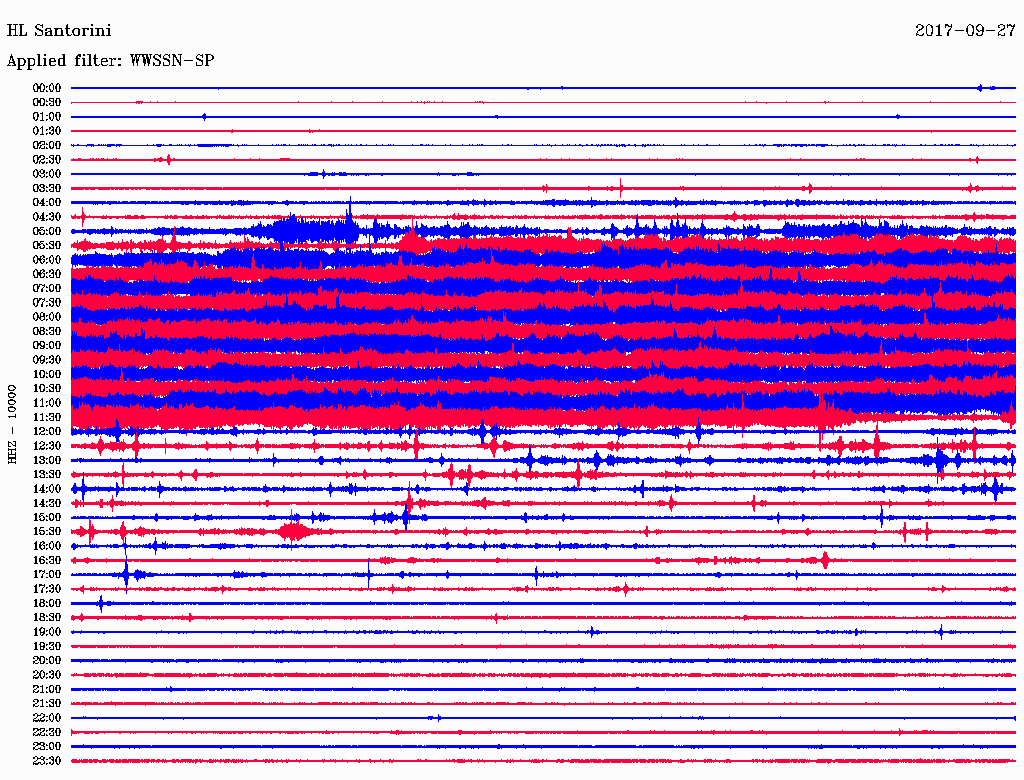Select the 20:00 time label
Viewport: 1024px width, 780px height.
point(47,660)
